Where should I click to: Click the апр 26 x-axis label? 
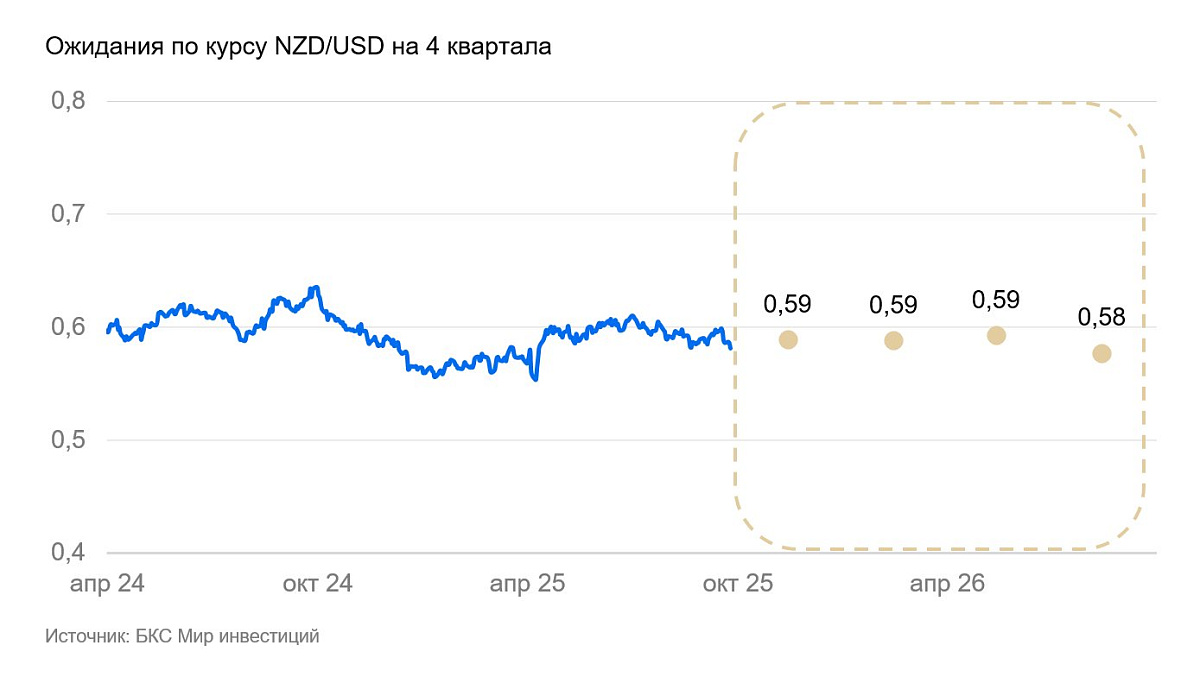947,584
